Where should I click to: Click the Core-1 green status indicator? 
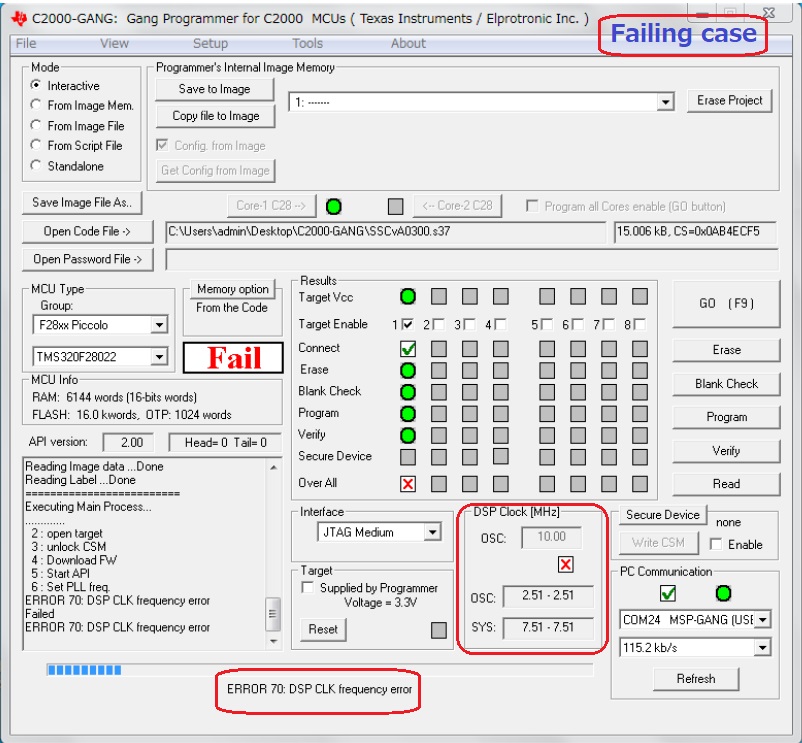pos(333,207)
